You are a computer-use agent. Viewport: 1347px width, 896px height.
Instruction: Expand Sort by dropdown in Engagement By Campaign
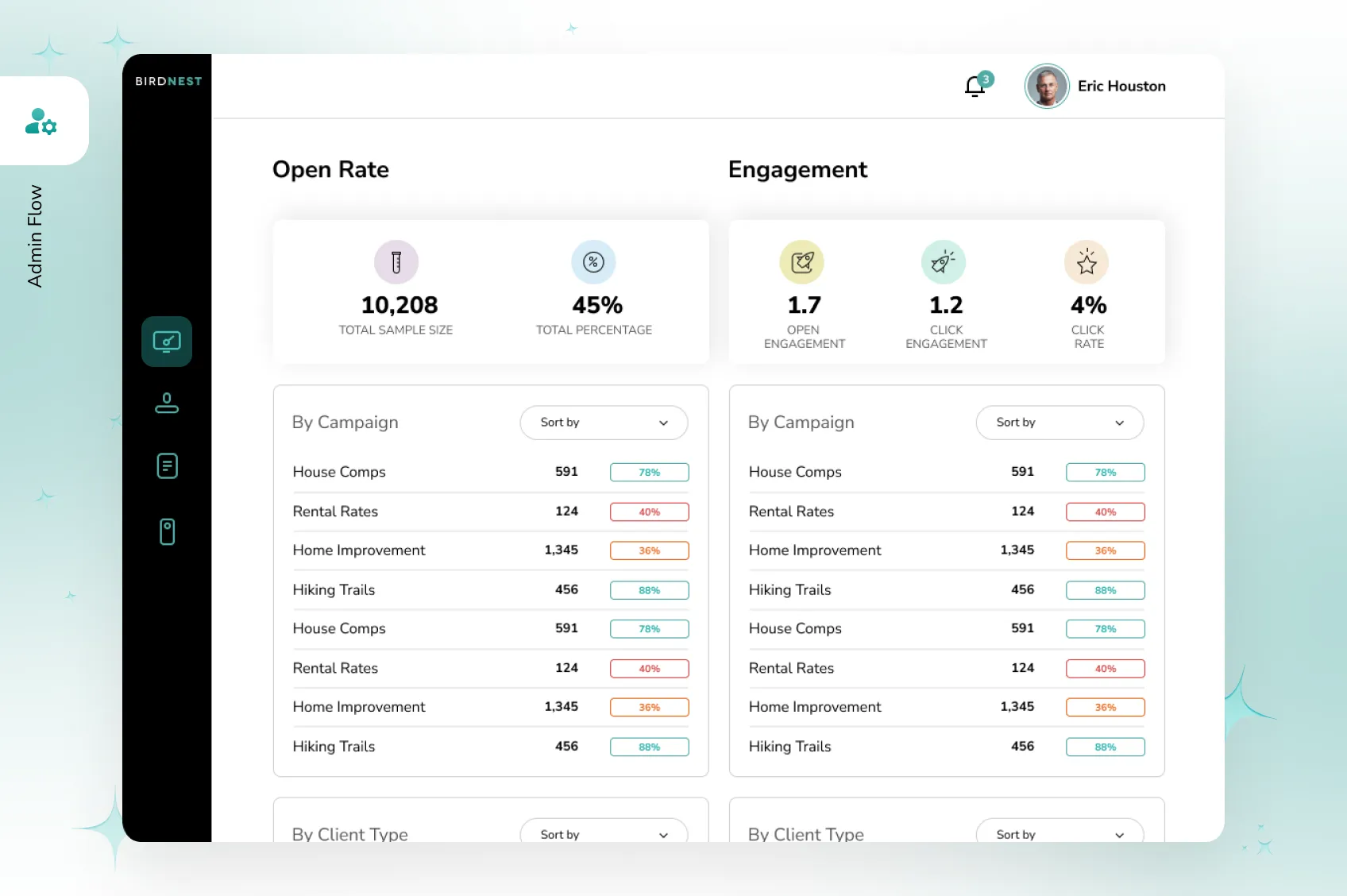pyautogui.click(x=1059, y=423)
